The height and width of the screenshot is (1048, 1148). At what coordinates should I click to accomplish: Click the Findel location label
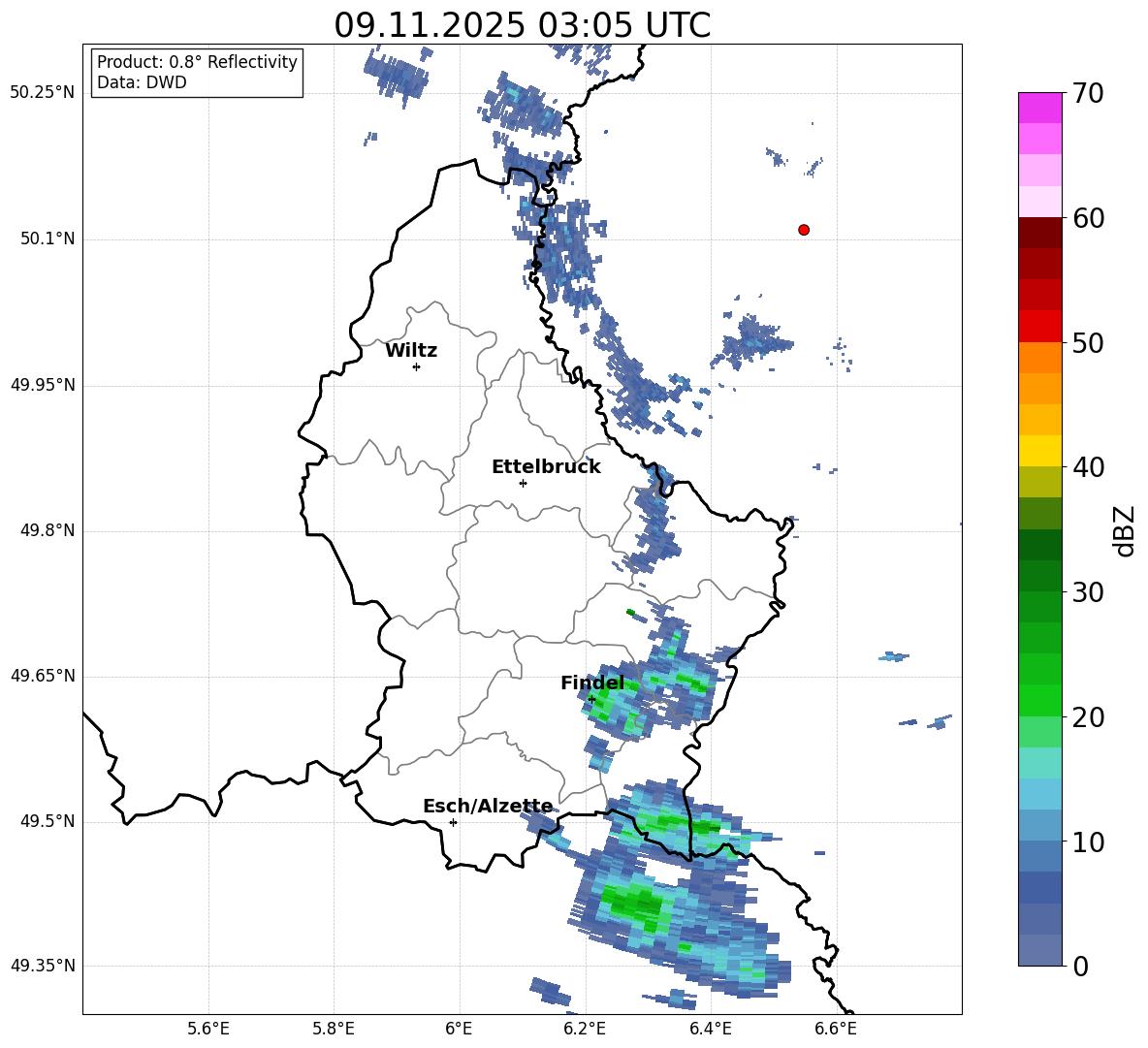click(x=592, y=683)
